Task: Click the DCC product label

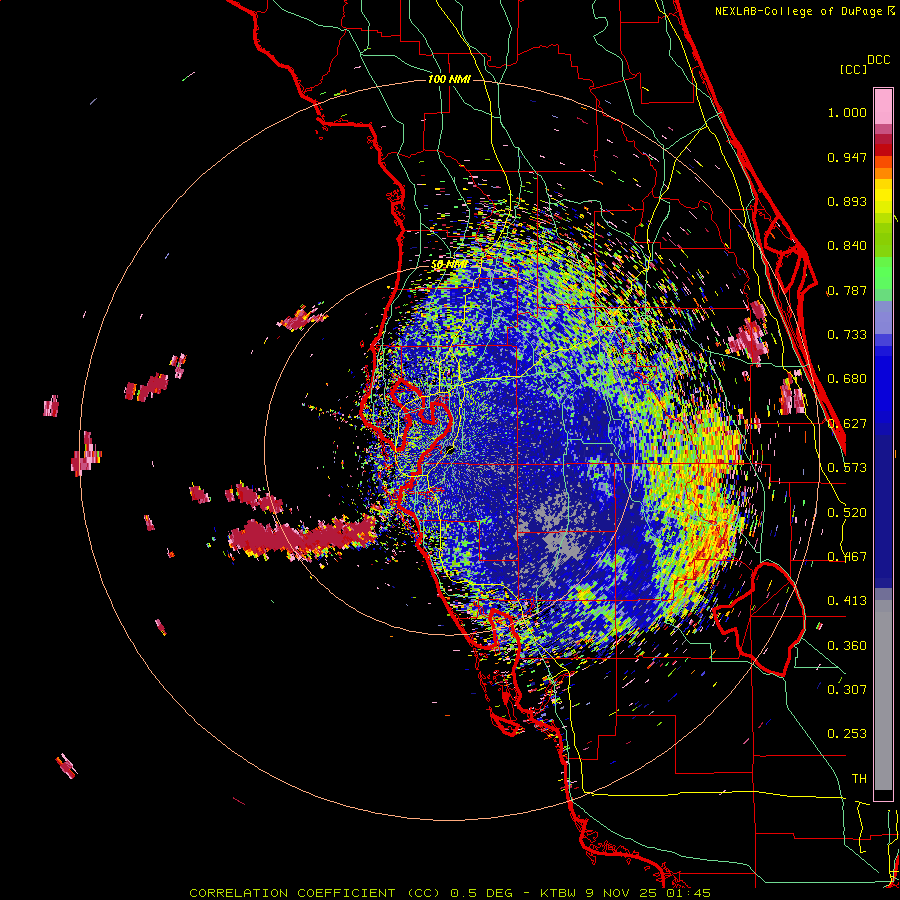Action: 878,60
